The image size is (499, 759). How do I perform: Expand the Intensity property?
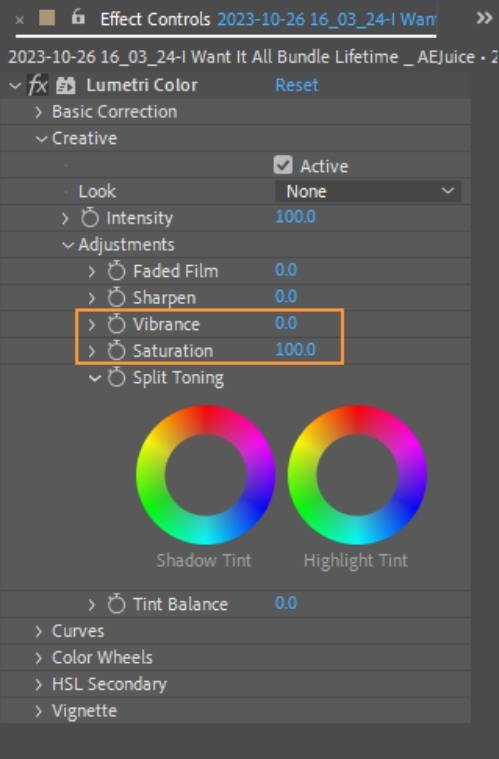tap(65, 218)
